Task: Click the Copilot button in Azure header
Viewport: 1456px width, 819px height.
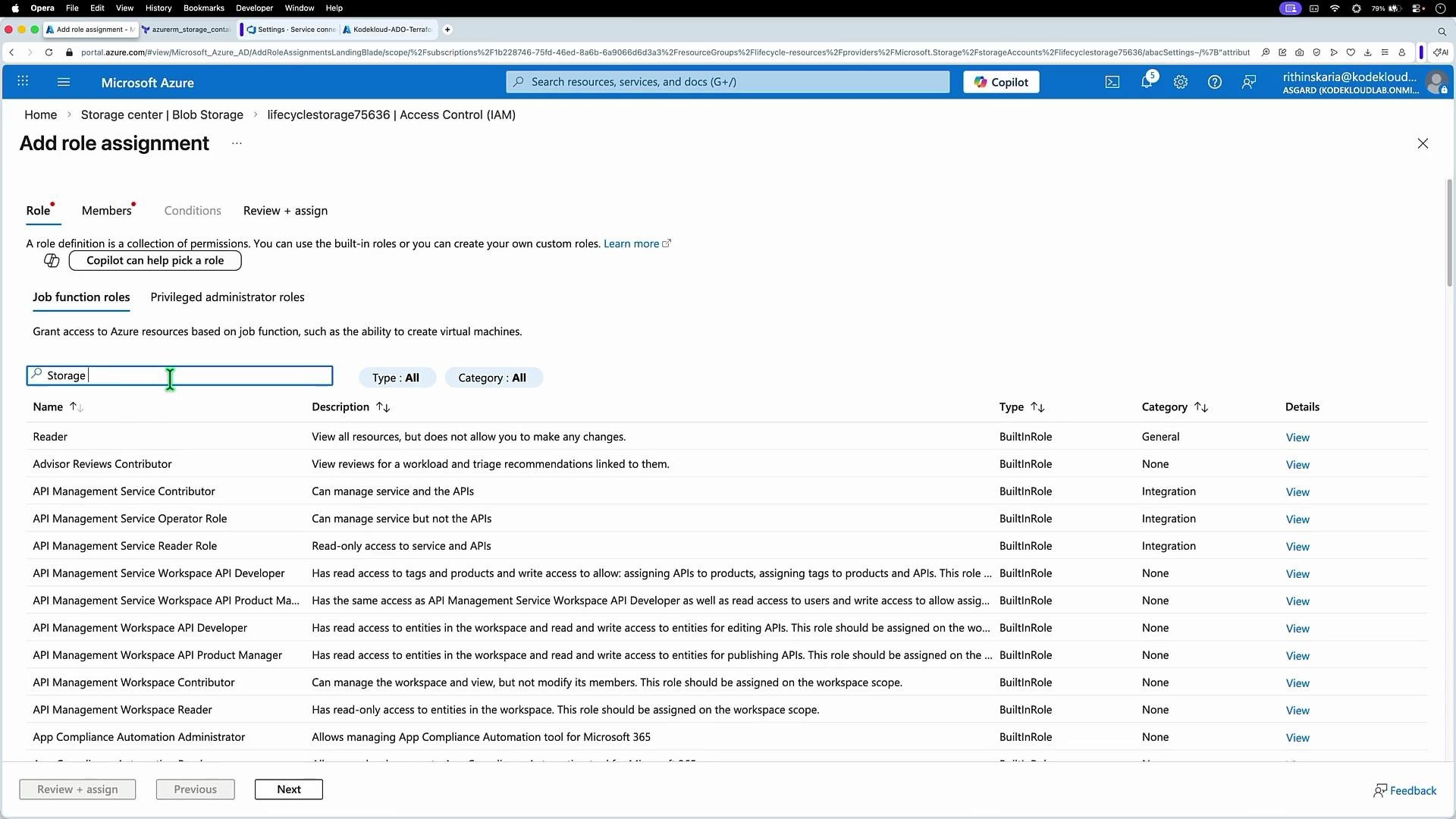Action: coord(1001,82)
